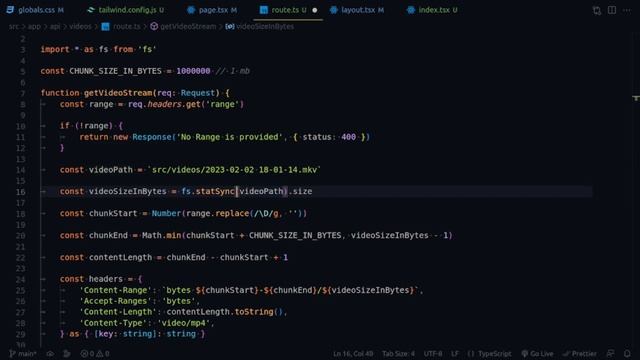Click 'Number' on line 18
Viewport: 640px width, 360px height.
click(x=166, y=213)
